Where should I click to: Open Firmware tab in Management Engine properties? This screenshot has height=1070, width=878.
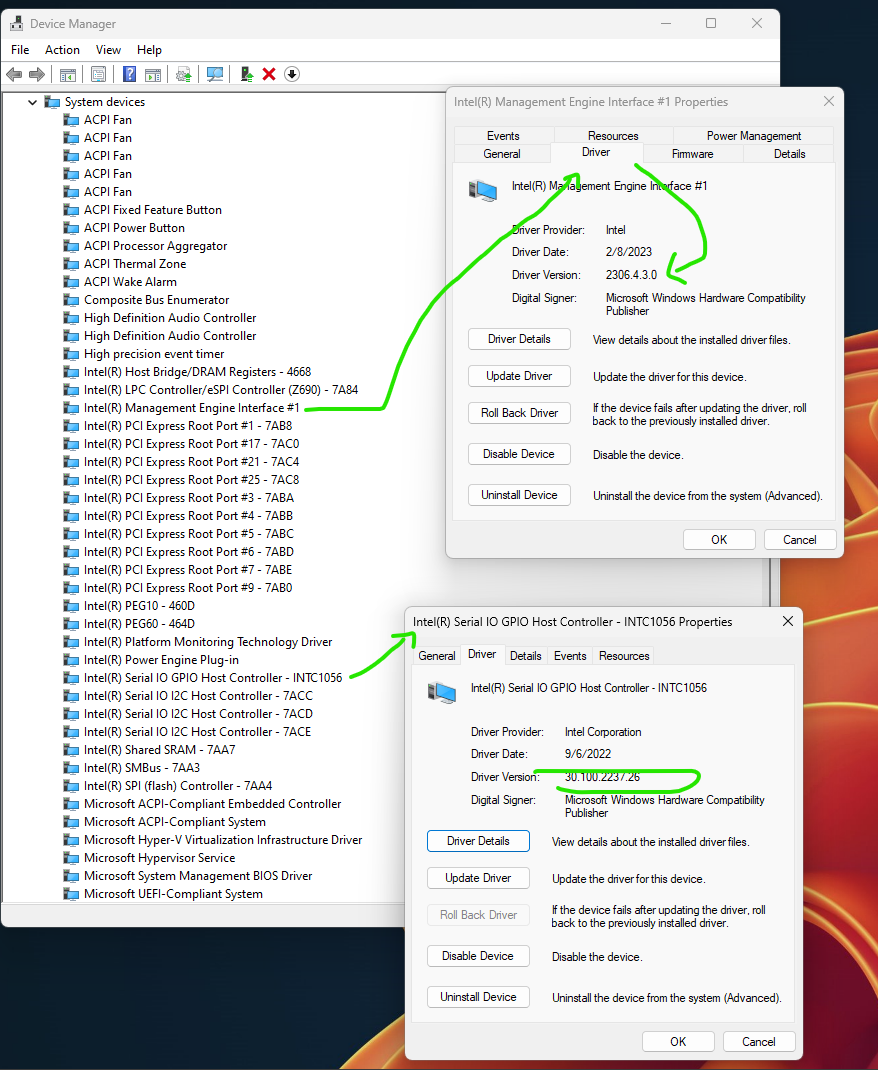(x=692, y=154)
